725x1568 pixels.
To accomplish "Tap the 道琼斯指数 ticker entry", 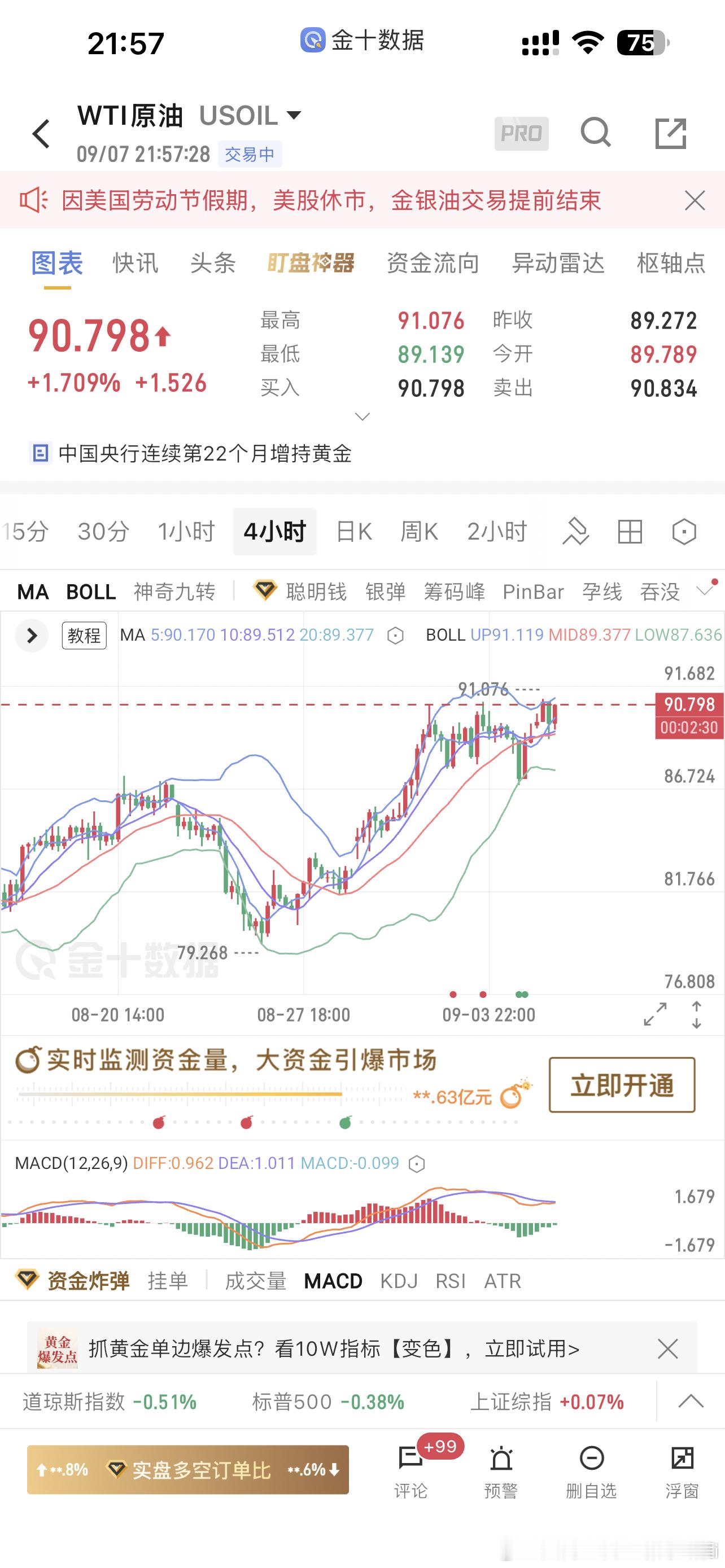I will [x=110, y=1402].
